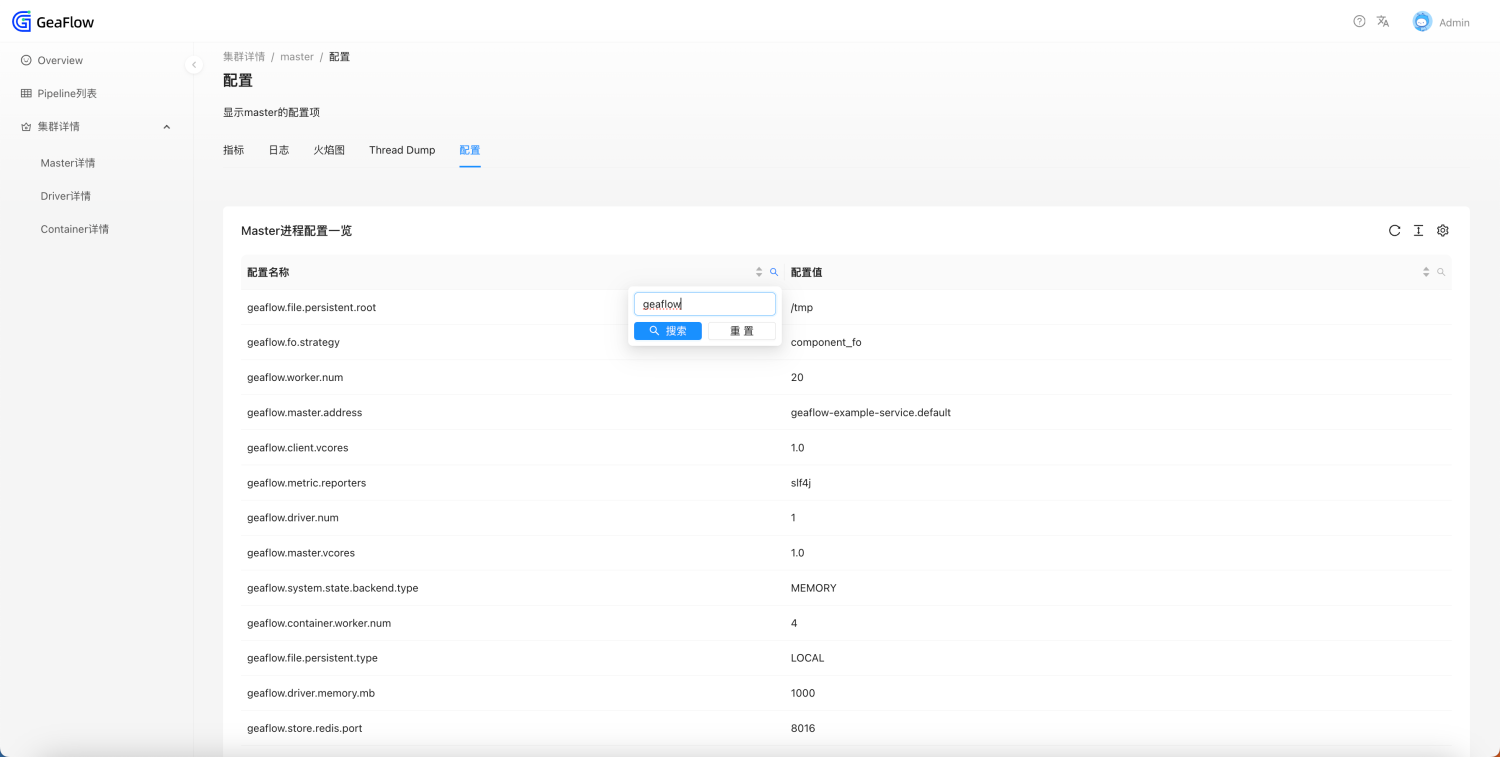Viewport: 1500px width, 757px height.
Task: Click the 重置 button to reset filter
Action: coord(742,330)
